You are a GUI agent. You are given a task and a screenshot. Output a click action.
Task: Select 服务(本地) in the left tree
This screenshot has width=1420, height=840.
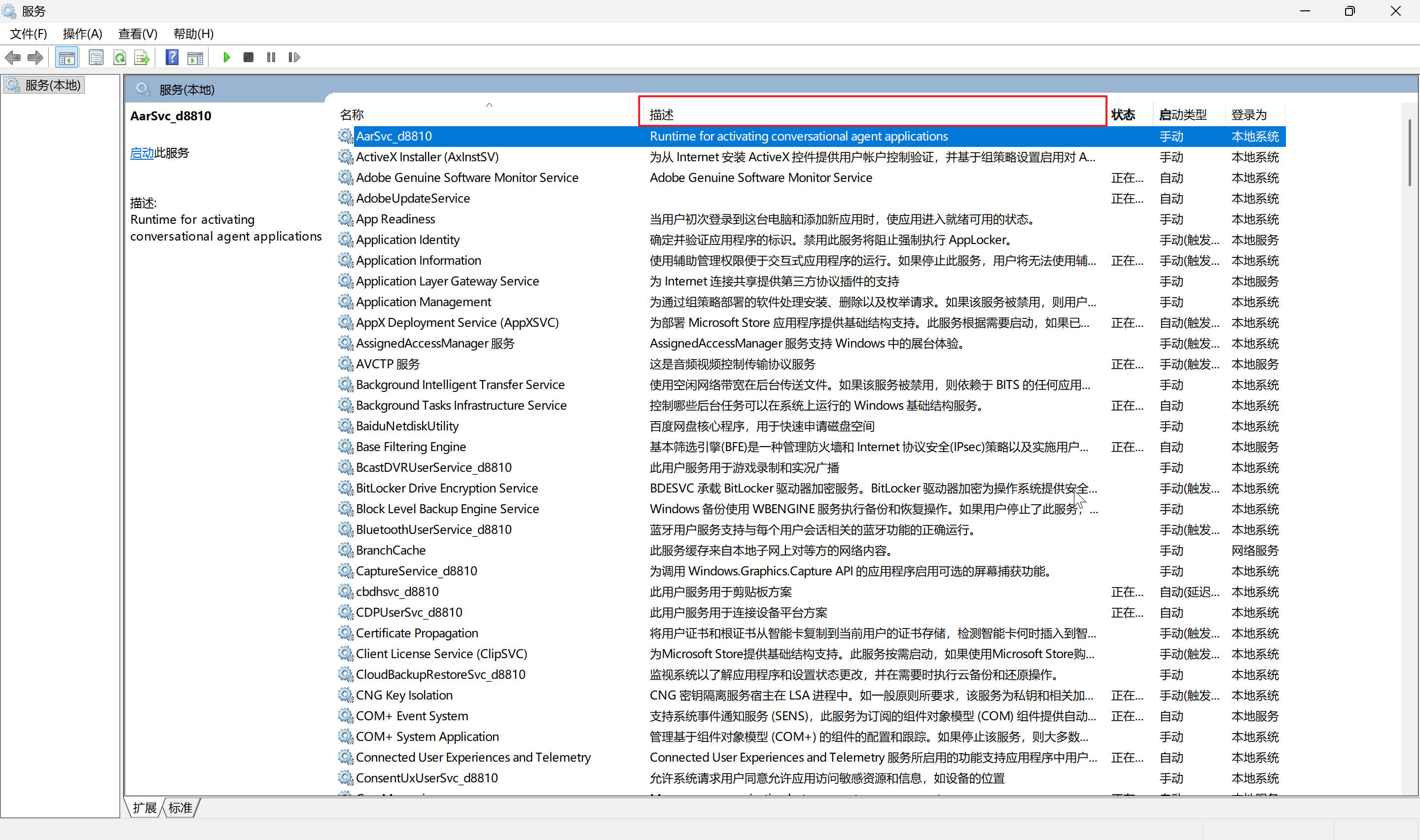[x=52, y=85]
